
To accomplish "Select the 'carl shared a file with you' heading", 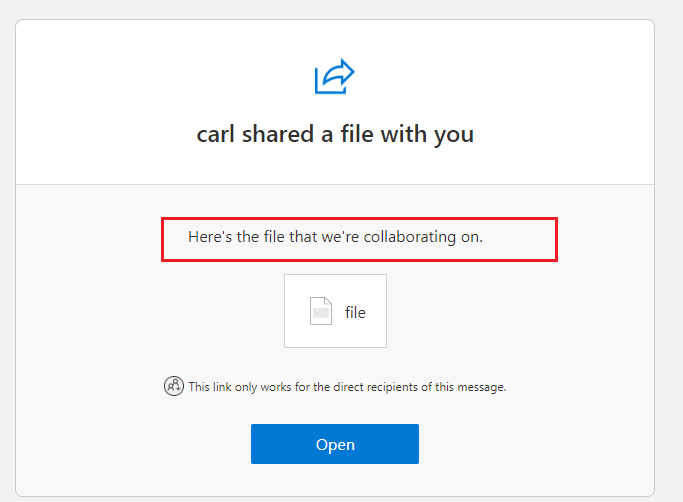I will (x=335, y=134).
